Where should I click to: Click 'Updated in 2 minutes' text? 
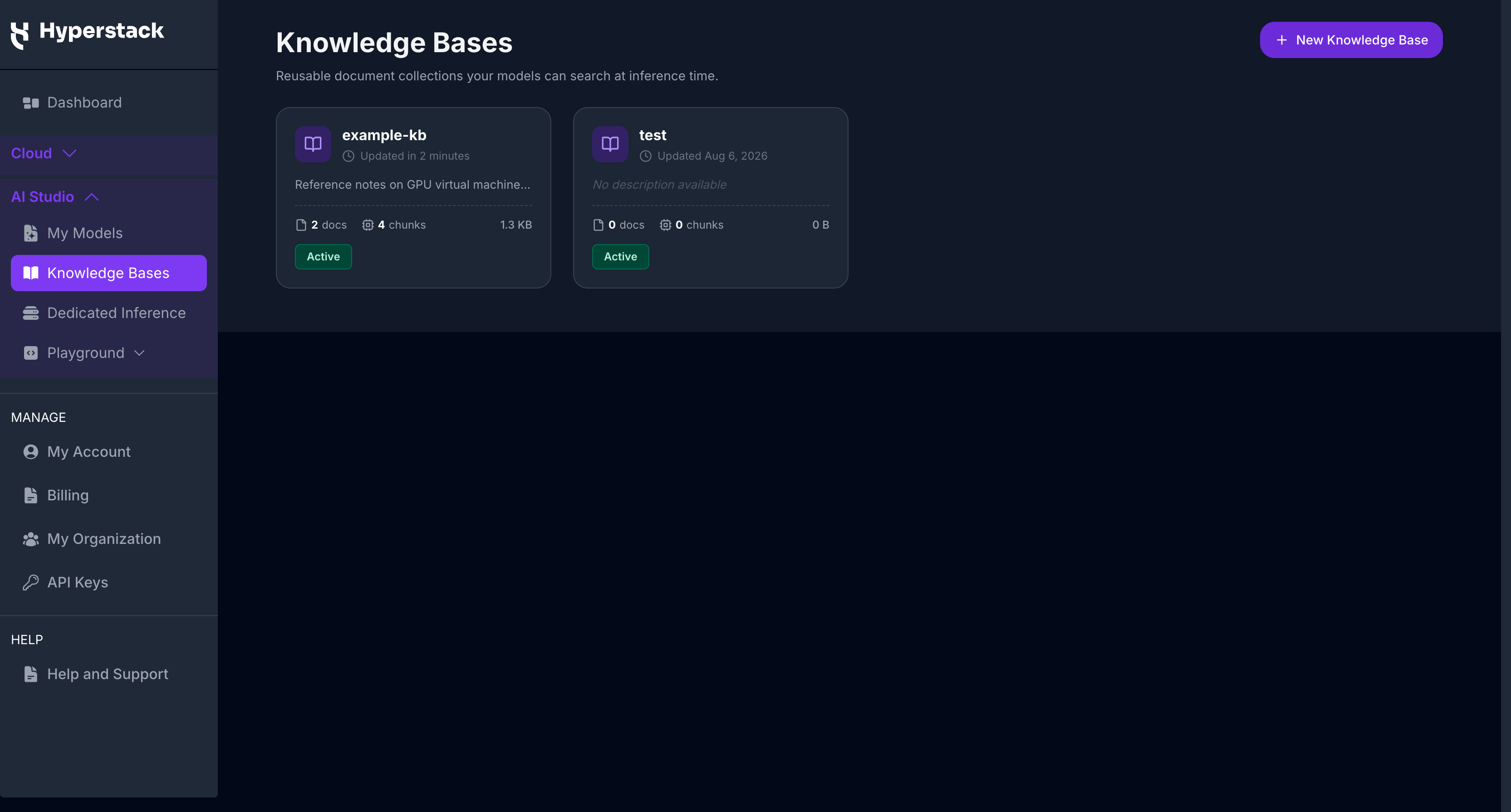click(415, 156)
